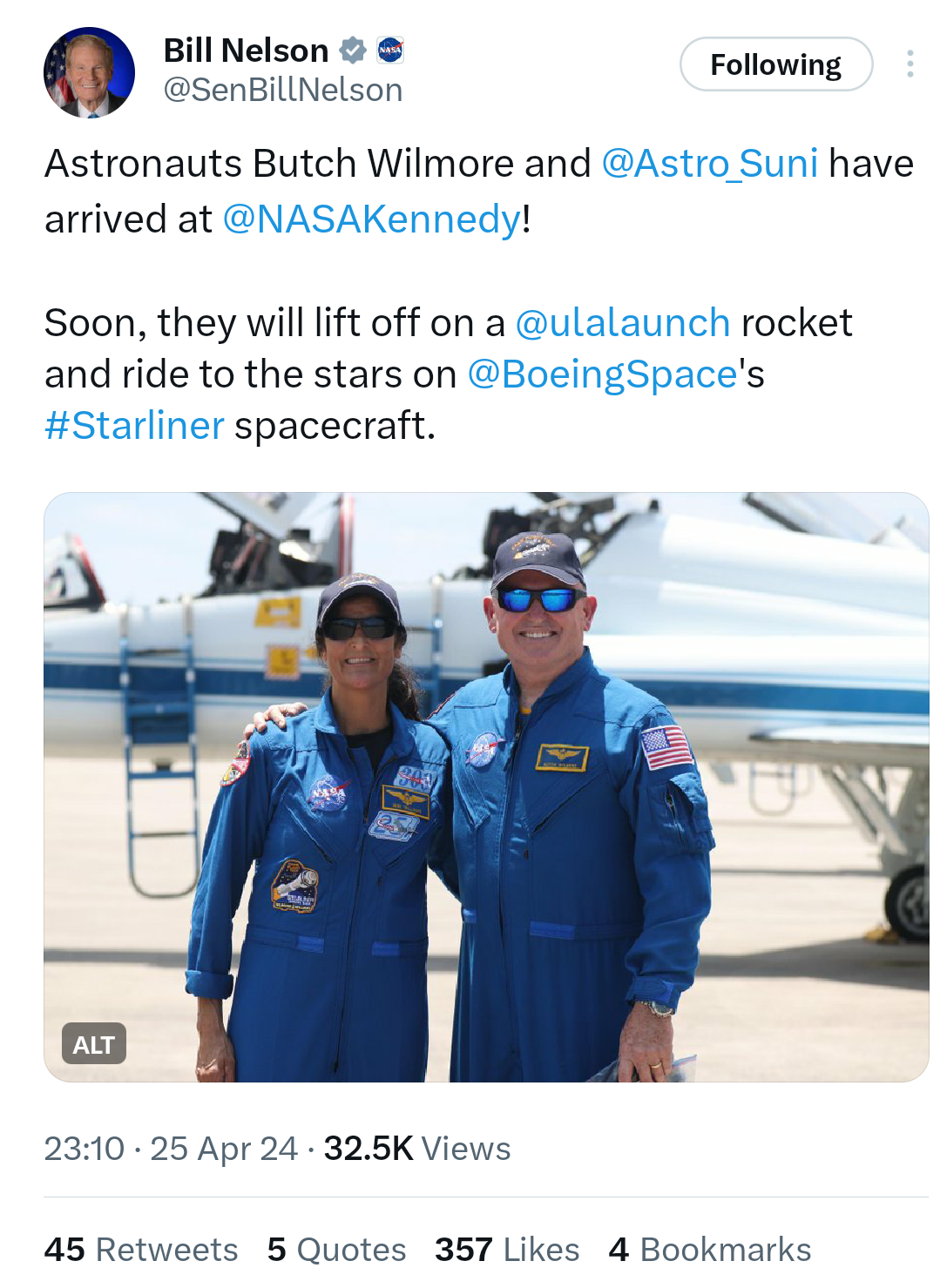Click the Bill Nelson display name
Viewport: 940px width, 1288px height.
247,51
